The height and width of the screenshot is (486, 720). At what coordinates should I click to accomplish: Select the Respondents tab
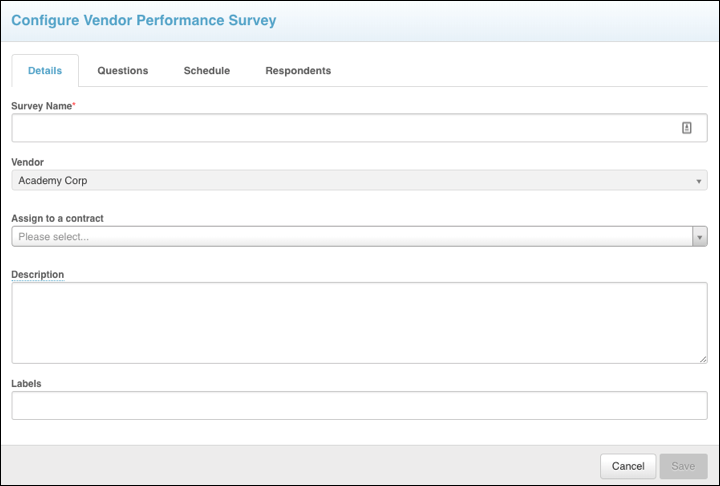[298, 71]
